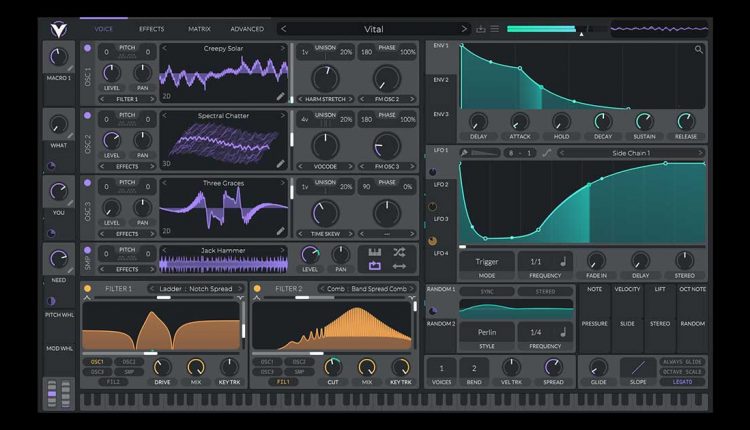This screenshot has width=750, height=430.
Task: Open the FM OSC 2 distortion selector
Action: click(387, 99)
